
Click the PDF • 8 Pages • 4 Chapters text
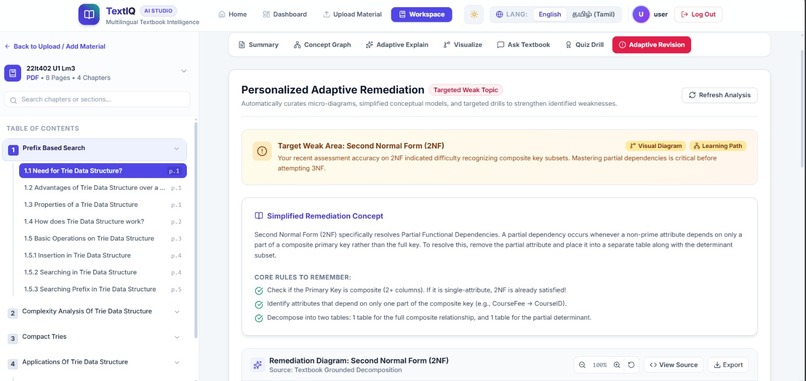click(68, 78)
